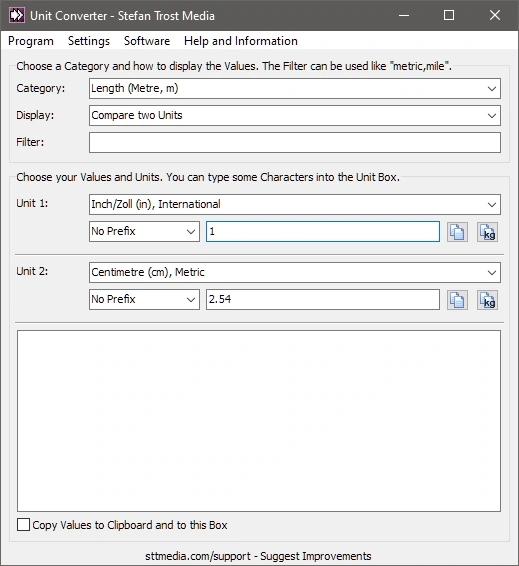Click the Unit 2 value field containing 2.54
The image size is (519, 566).
click(323, 299)
